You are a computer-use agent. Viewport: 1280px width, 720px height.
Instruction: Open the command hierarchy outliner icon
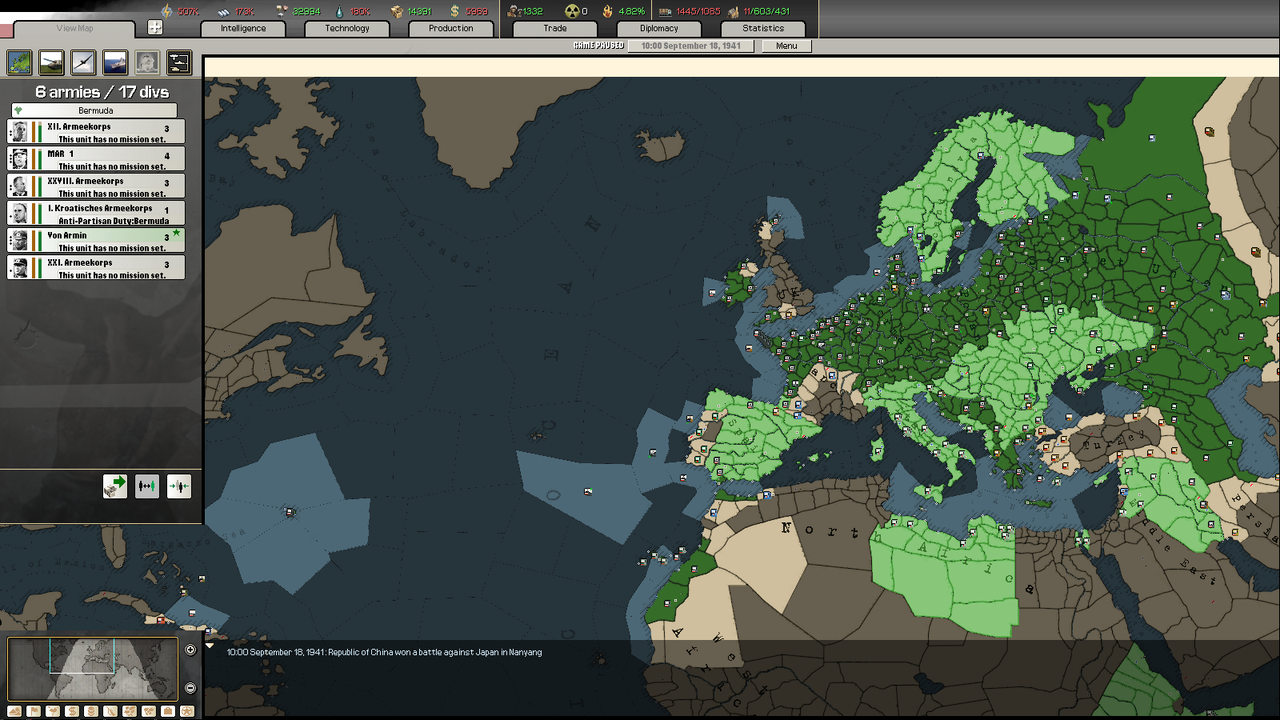pos(179,63)
